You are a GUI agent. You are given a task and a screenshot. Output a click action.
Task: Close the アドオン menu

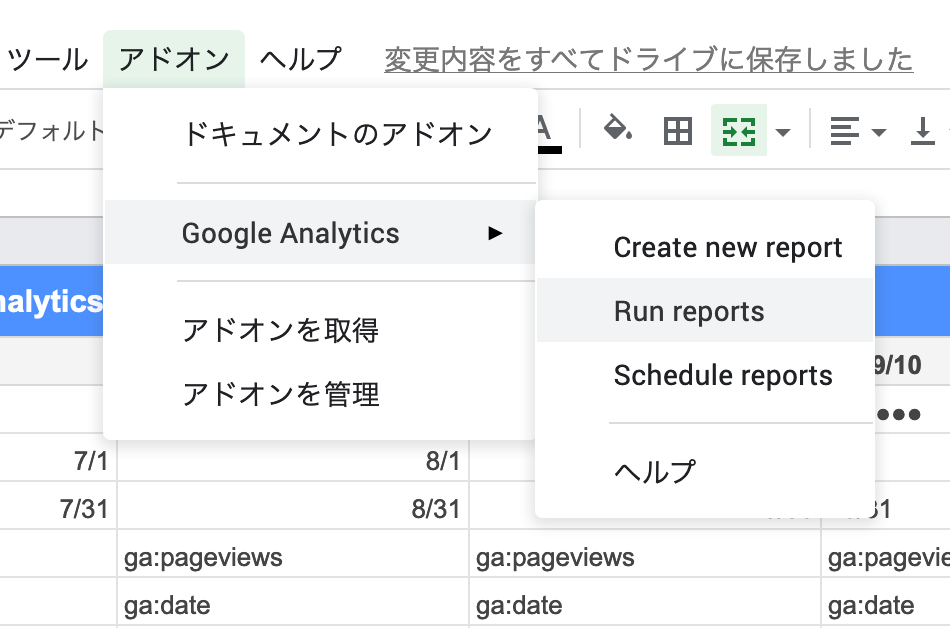point(174,59)
